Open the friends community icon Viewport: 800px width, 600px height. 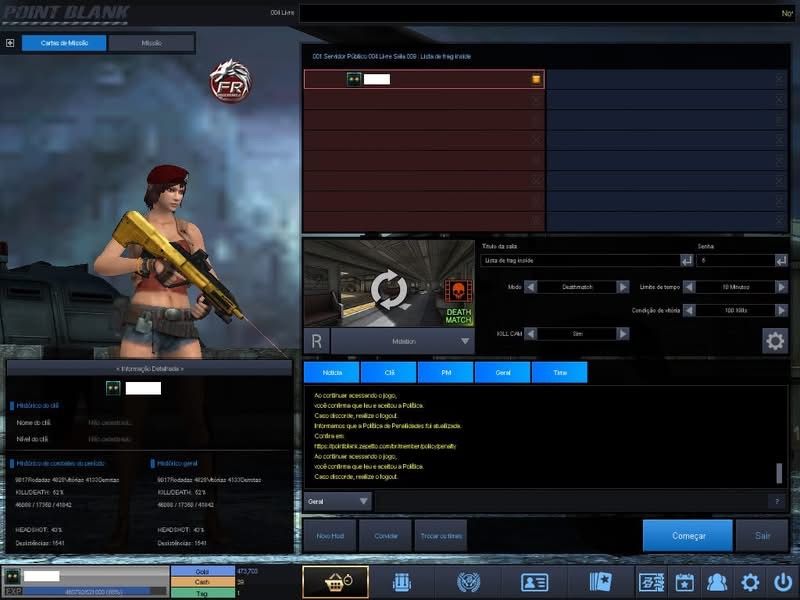point(717,582)
